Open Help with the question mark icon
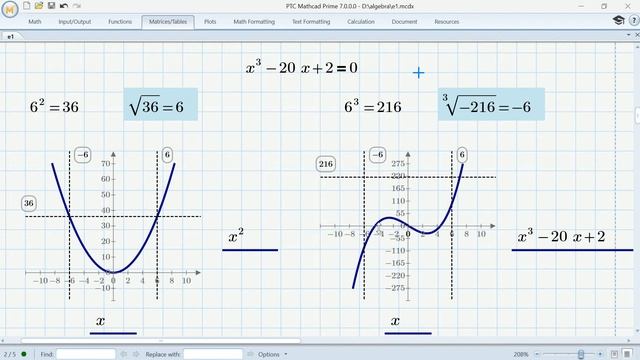The height and width of the screenshot is (360, 640). coord(634,20)
